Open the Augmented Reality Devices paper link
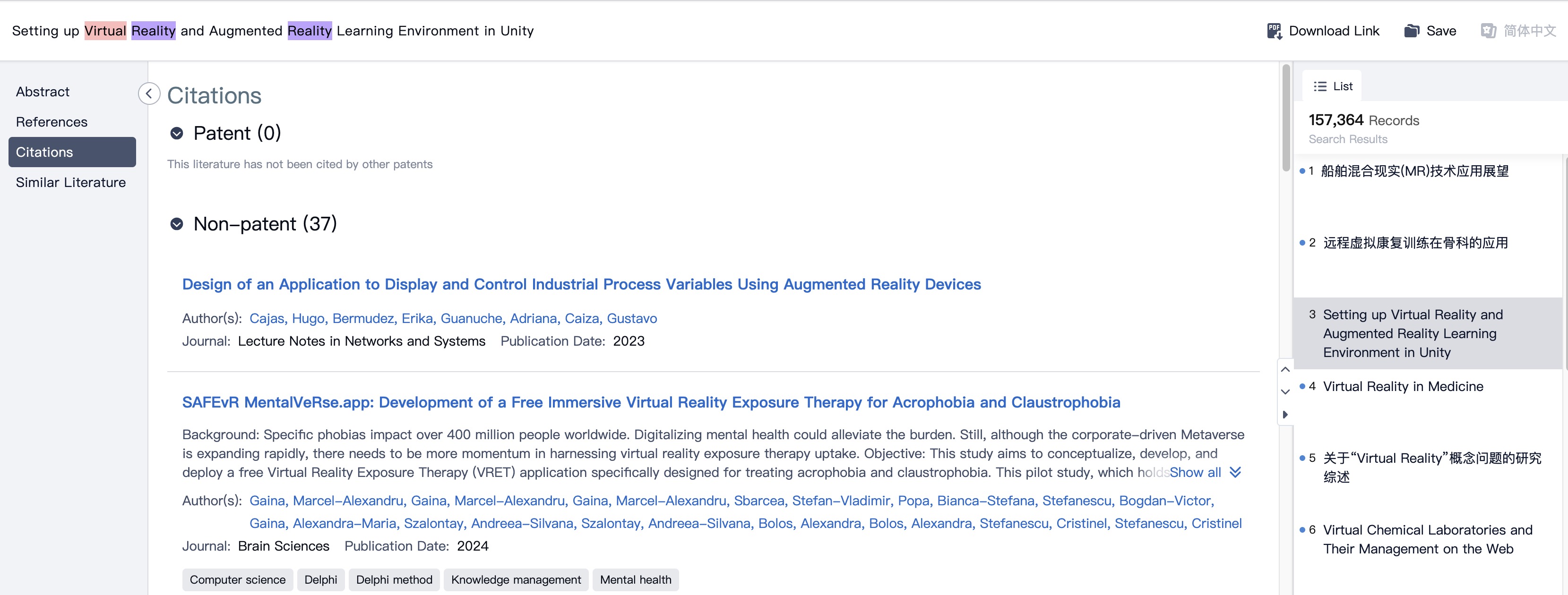The height and width of the screenshot is (595, 1568). pos(581,284)
